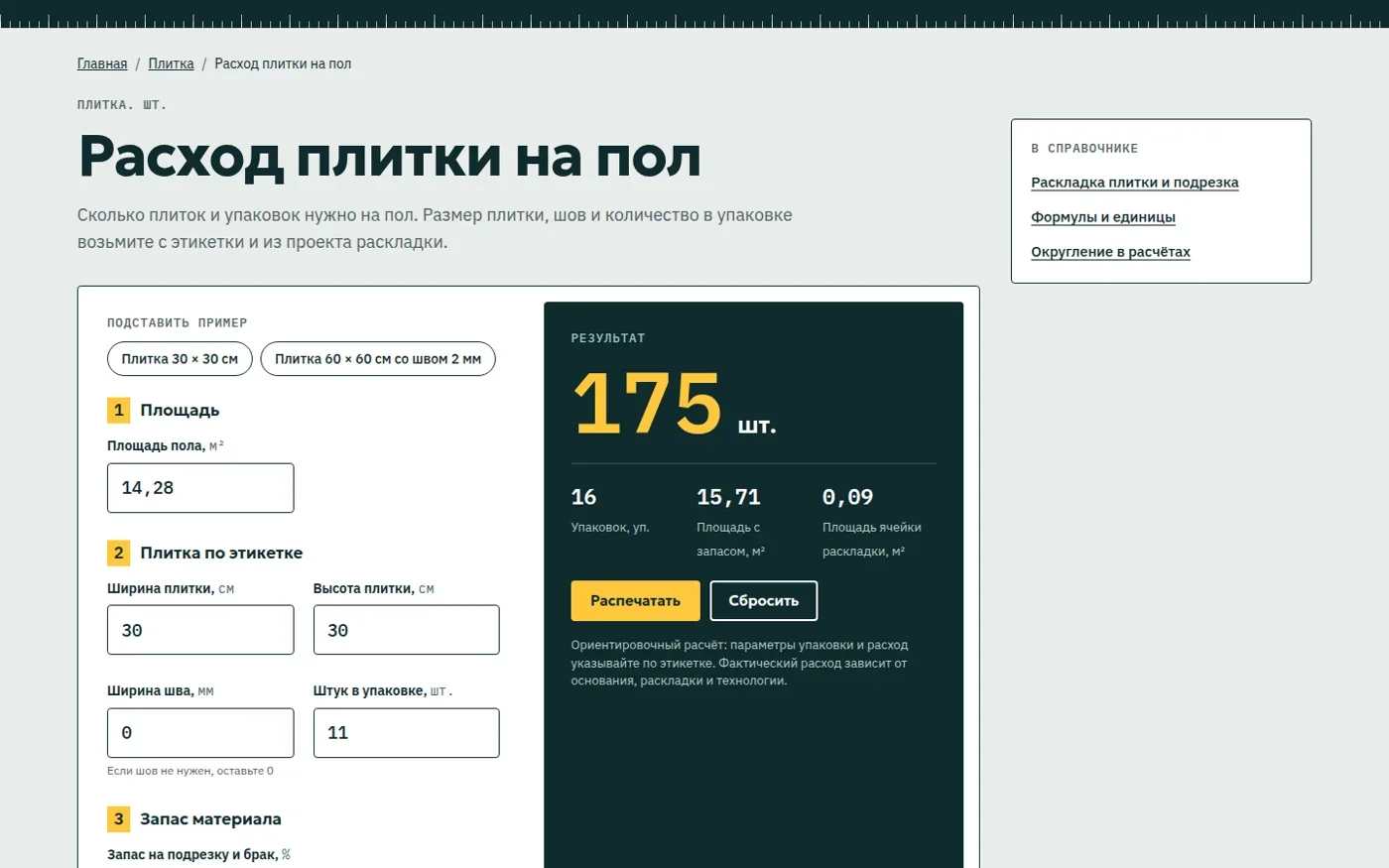The image size is (1389, 868).
Task: Click the Плитка по этикетке section heading
Action: pyautogui.click(x=221, y=554)
